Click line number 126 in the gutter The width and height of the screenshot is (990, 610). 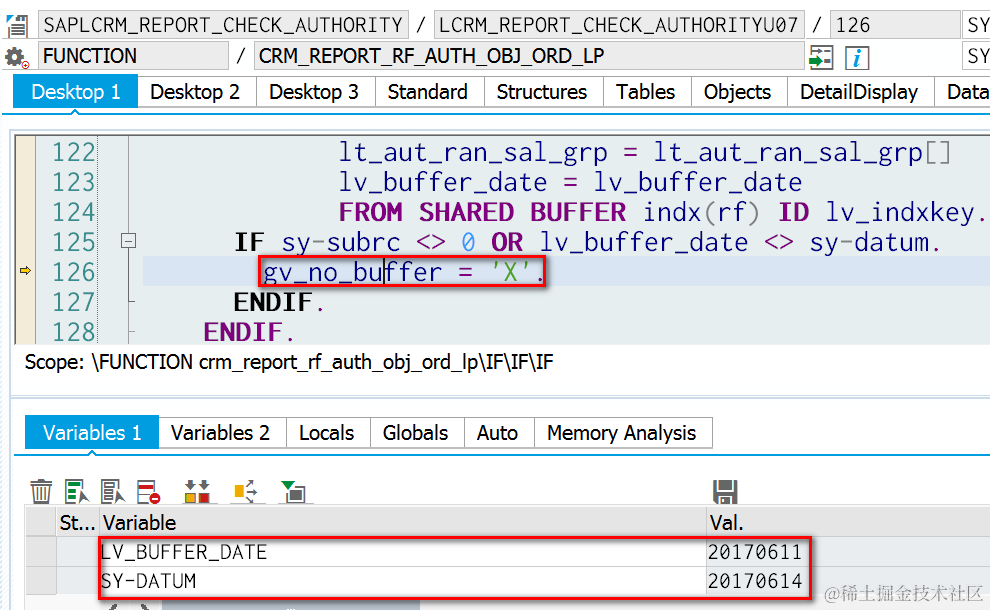coord(73,272)
